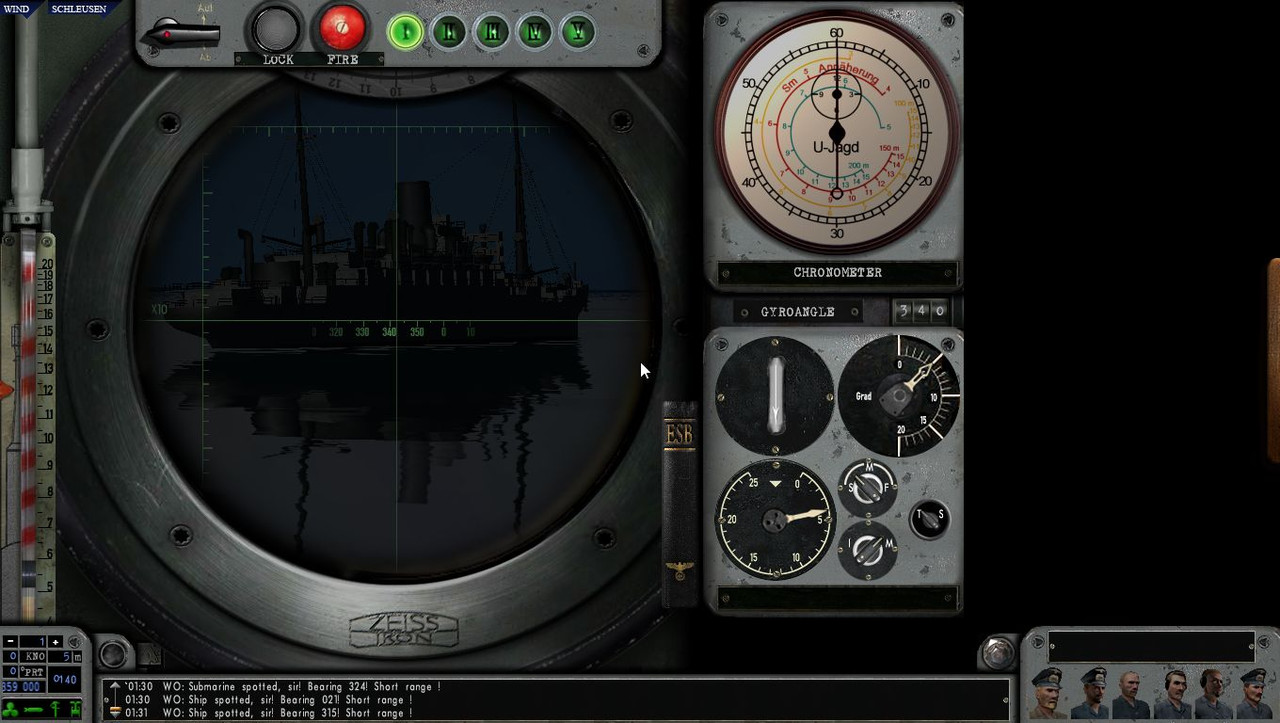The width and height of the screenshot is (1280, 723).
Task: Select torpedo tube II light
Action: click(449, 31)
